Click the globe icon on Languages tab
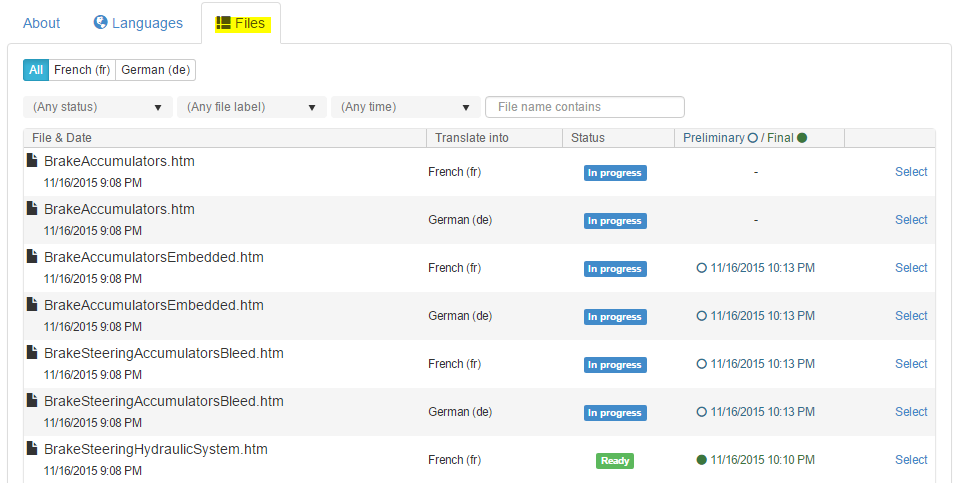958x483 pixels. click(x=100, y=22)
